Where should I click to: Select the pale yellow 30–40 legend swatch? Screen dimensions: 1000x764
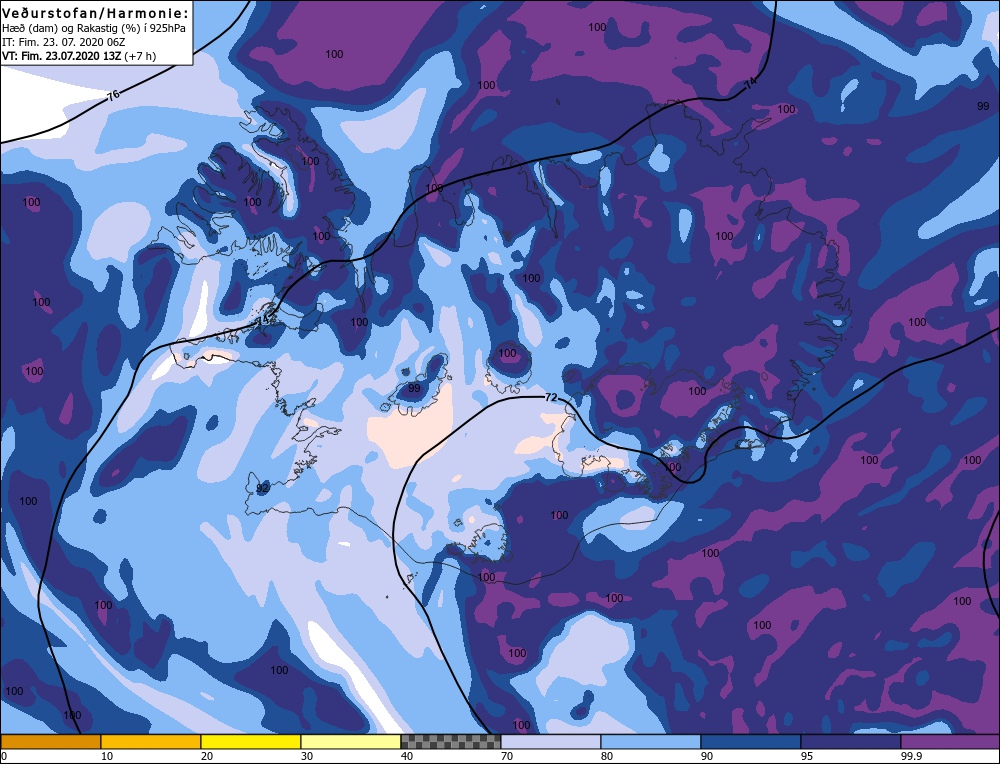tap(351, 741)
